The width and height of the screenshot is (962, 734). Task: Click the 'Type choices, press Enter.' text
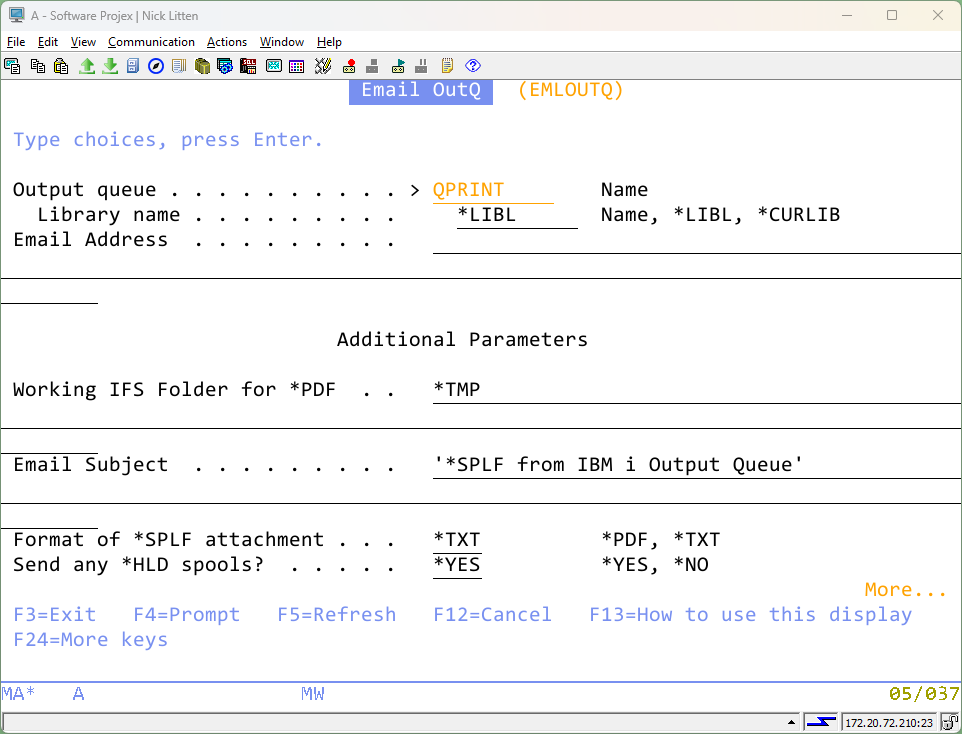pos(168,140)
